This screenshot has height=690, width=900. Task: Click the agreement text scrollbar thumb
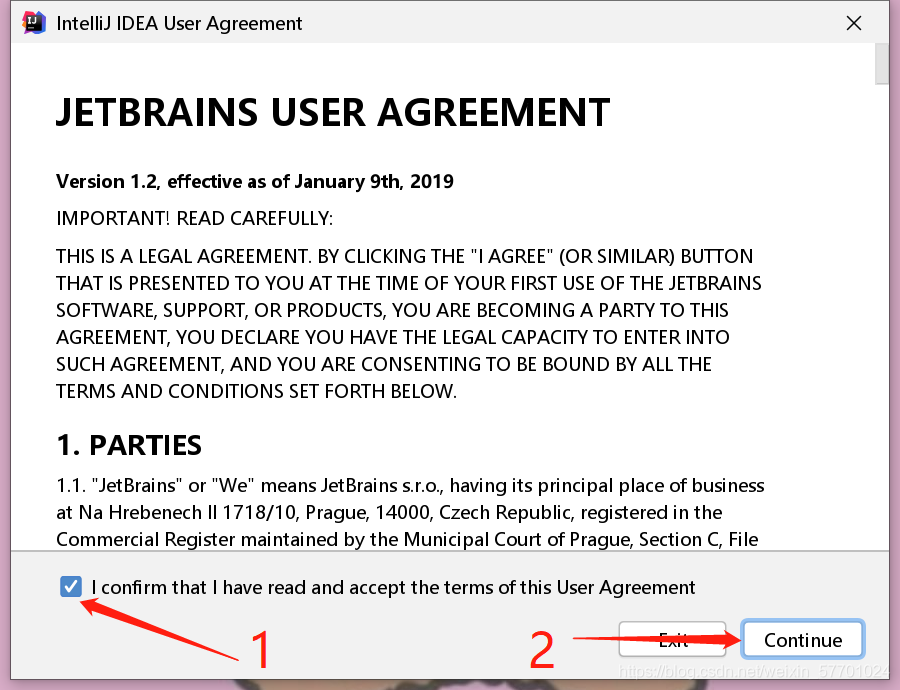coord(882,63)
